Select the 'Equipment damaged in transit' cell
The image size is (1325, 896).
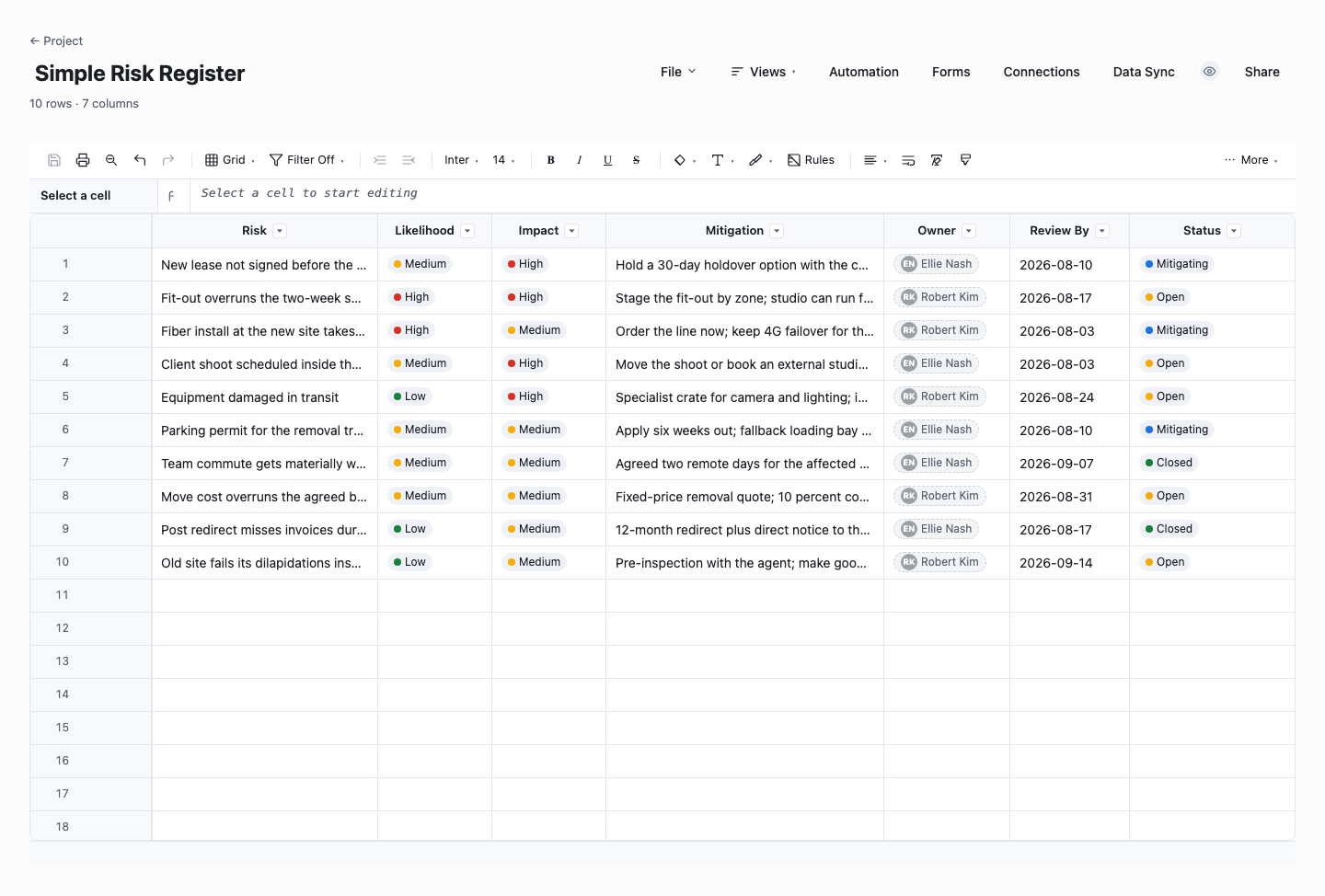(265, 397)
